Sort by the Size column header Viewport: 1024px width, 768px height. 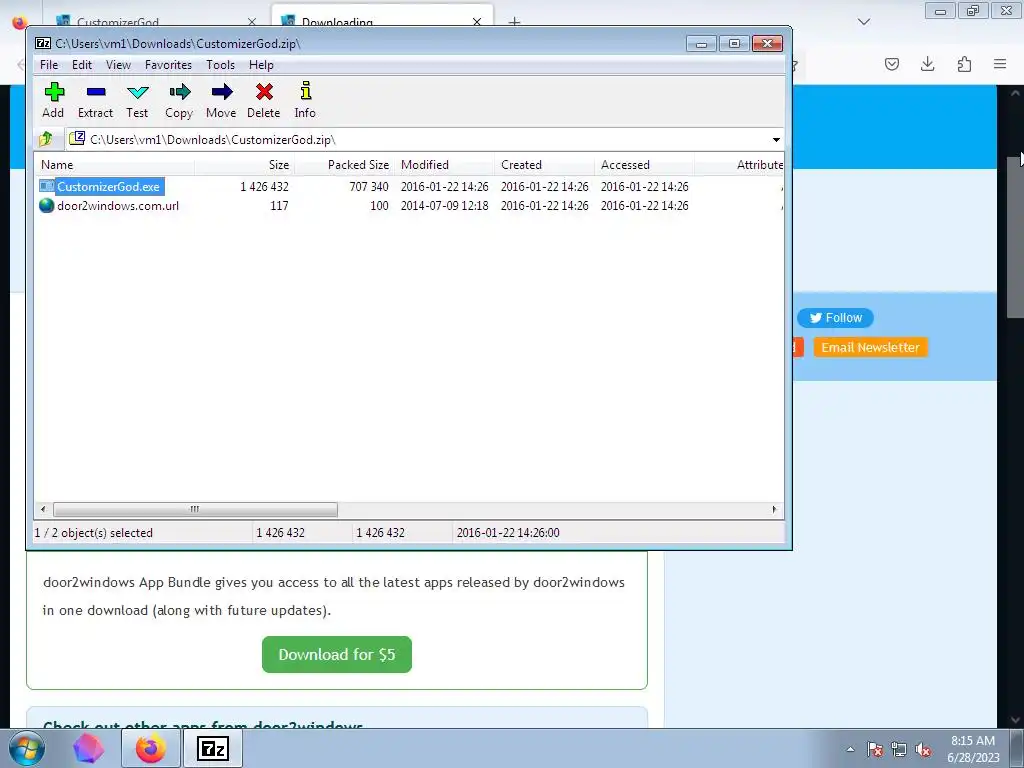[x=244, y=165]
